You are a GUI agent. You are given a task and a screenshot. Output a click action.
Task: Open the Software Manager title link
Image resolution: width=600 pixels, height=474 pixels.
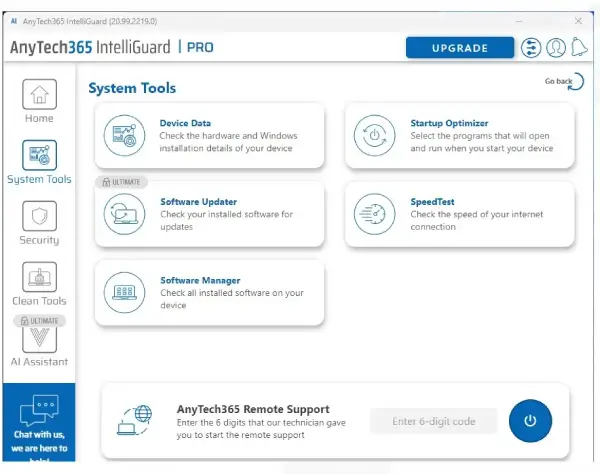[200, 280]
